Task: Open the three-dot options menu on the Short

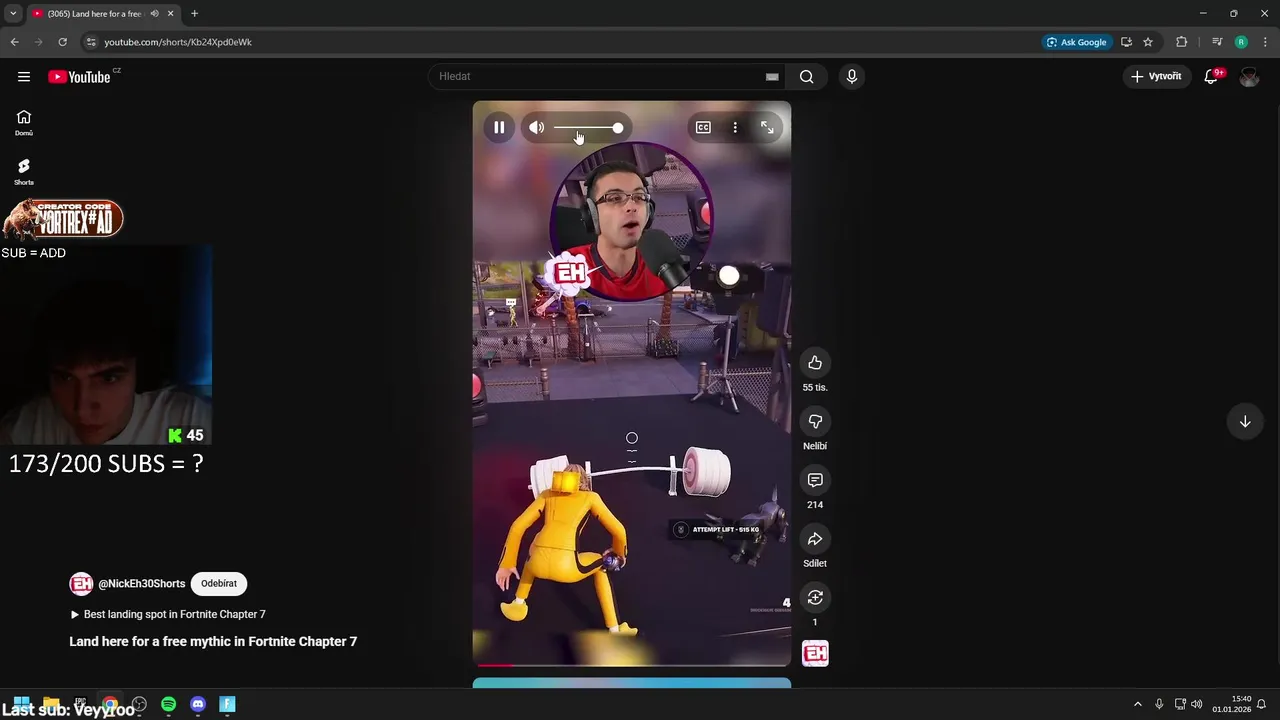Action: pos(735,127)
